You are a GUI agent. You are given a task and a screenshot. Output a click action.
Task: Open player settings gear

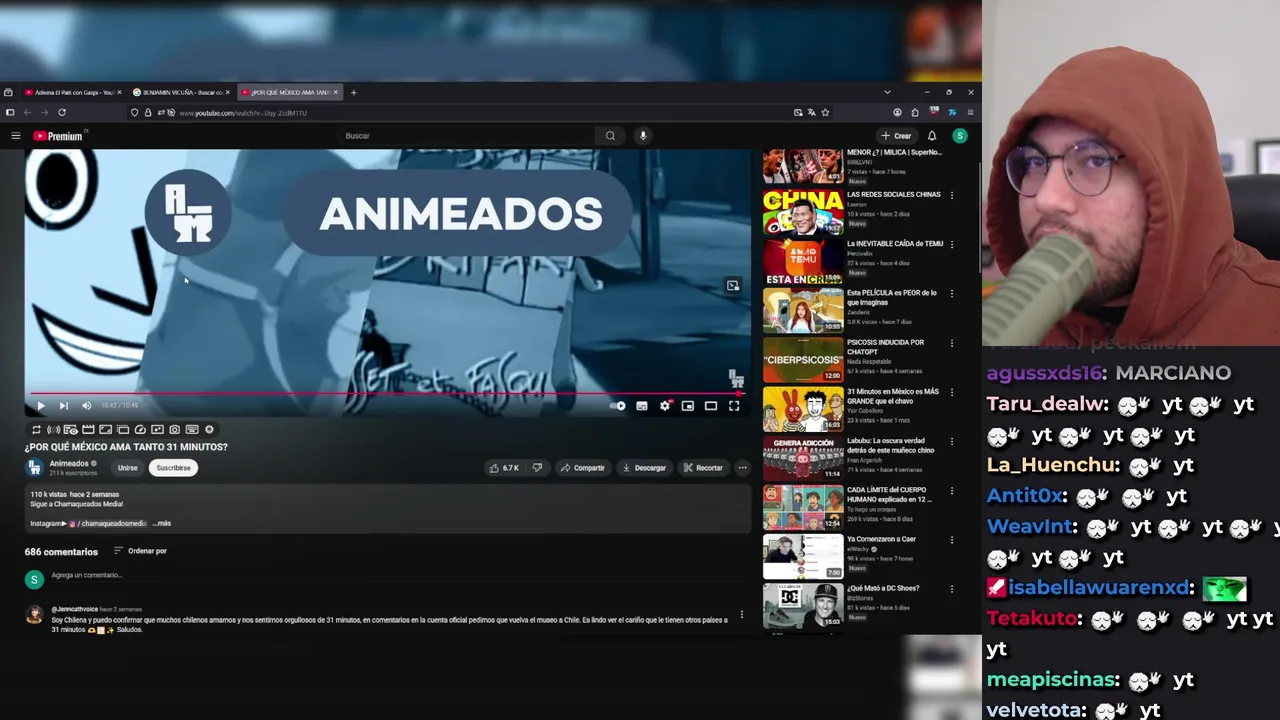click(665, 406)
